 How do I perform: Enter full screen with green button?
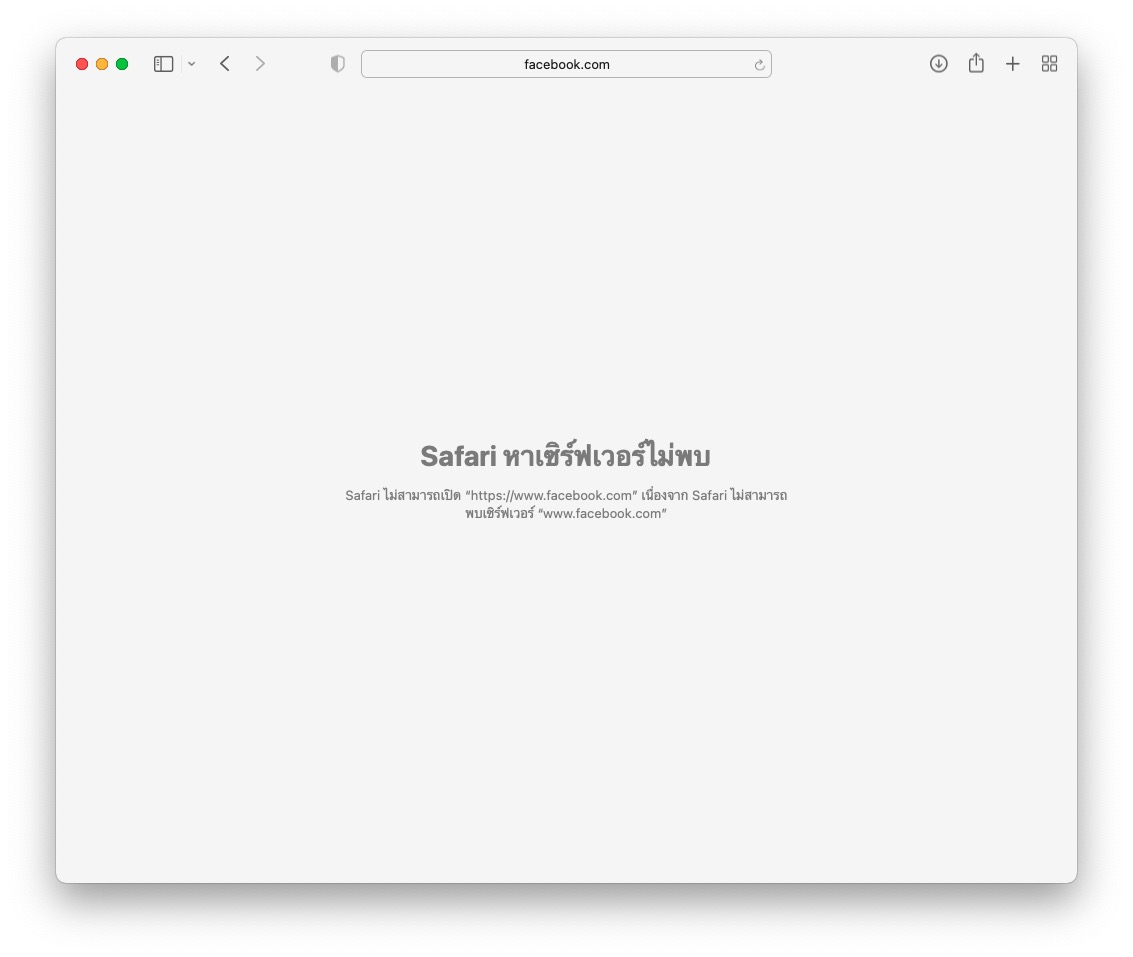coord(122,64)
